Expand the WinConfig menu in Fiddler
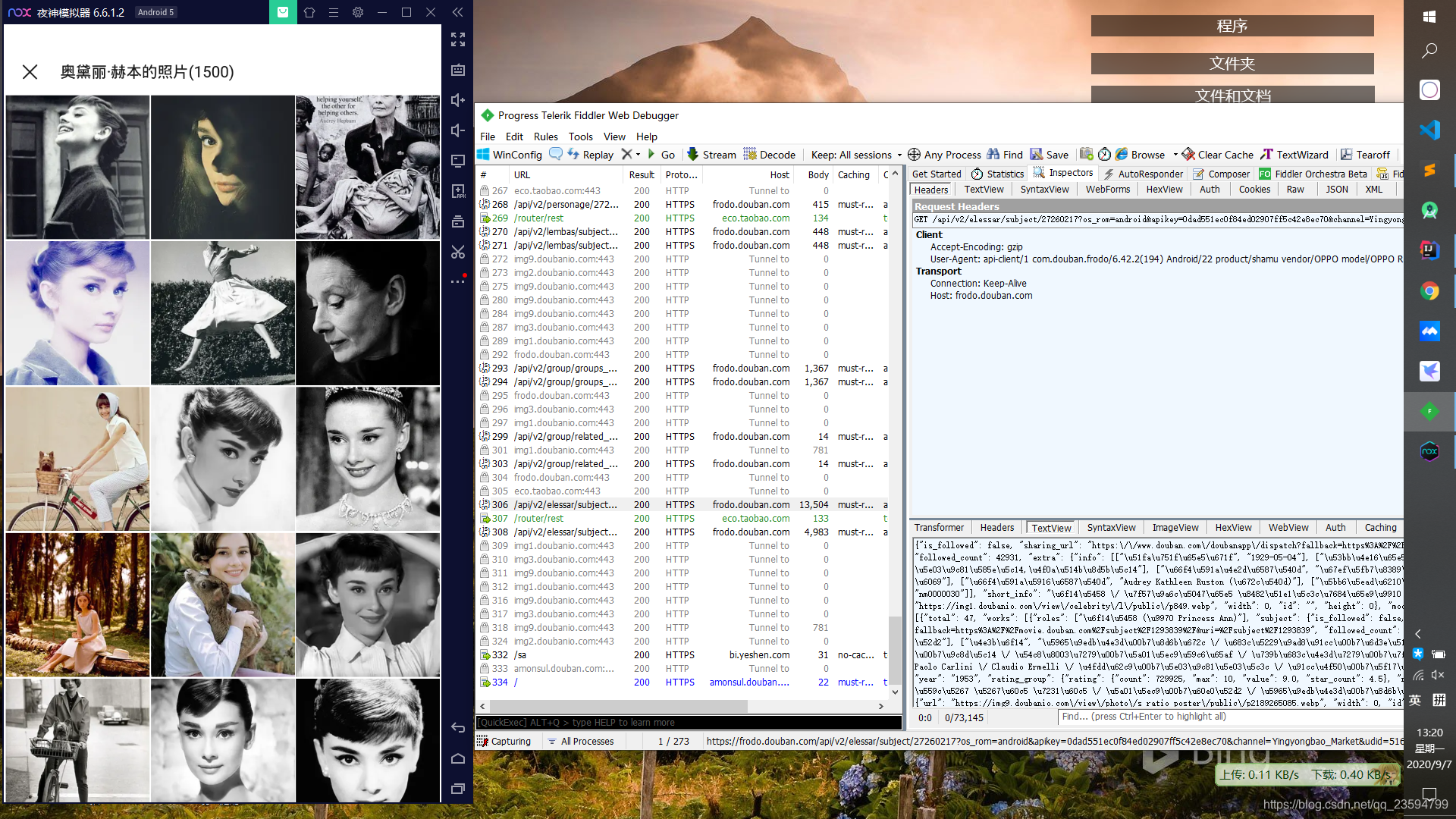This screenshot has width=1456, height=819. [510, 154]
